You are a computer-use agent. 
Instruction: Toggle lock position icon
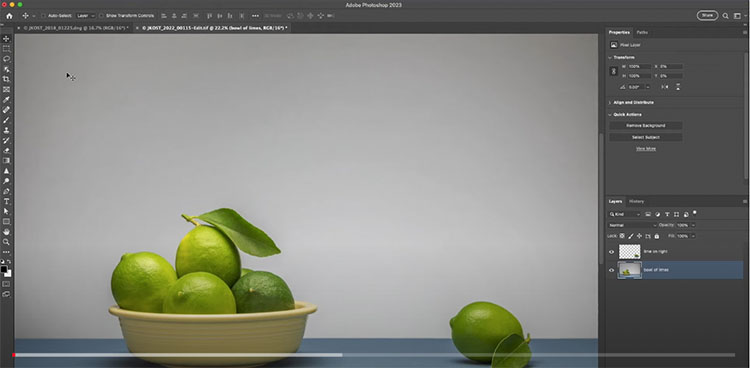(x=639, y=236)
